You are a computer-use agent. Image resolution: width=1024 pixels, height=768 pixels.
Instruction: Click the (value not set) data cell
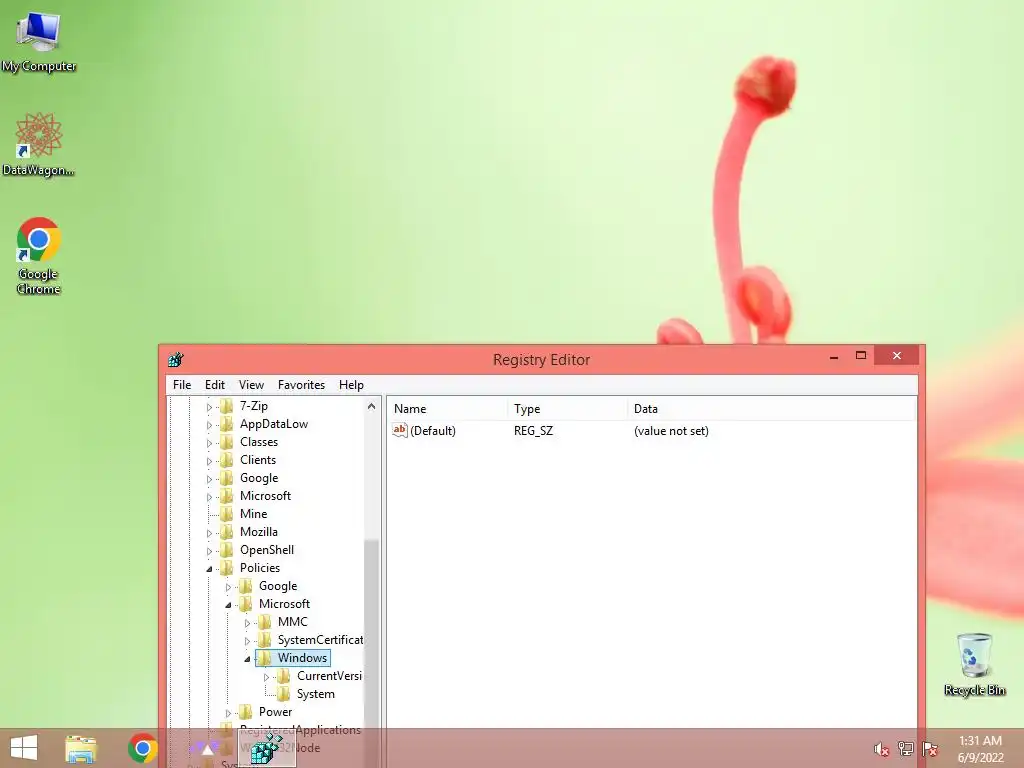671,430
